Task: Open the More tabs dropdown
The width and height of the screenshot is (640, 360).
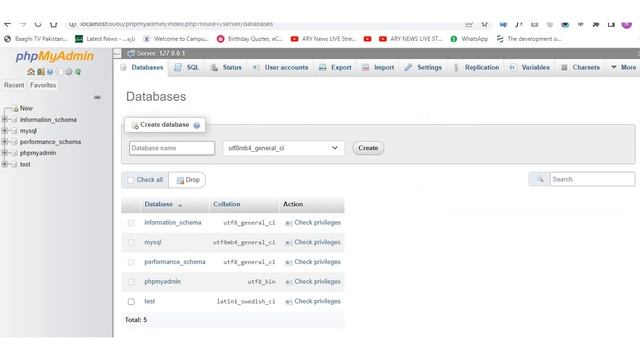Action: click(623, 67)
